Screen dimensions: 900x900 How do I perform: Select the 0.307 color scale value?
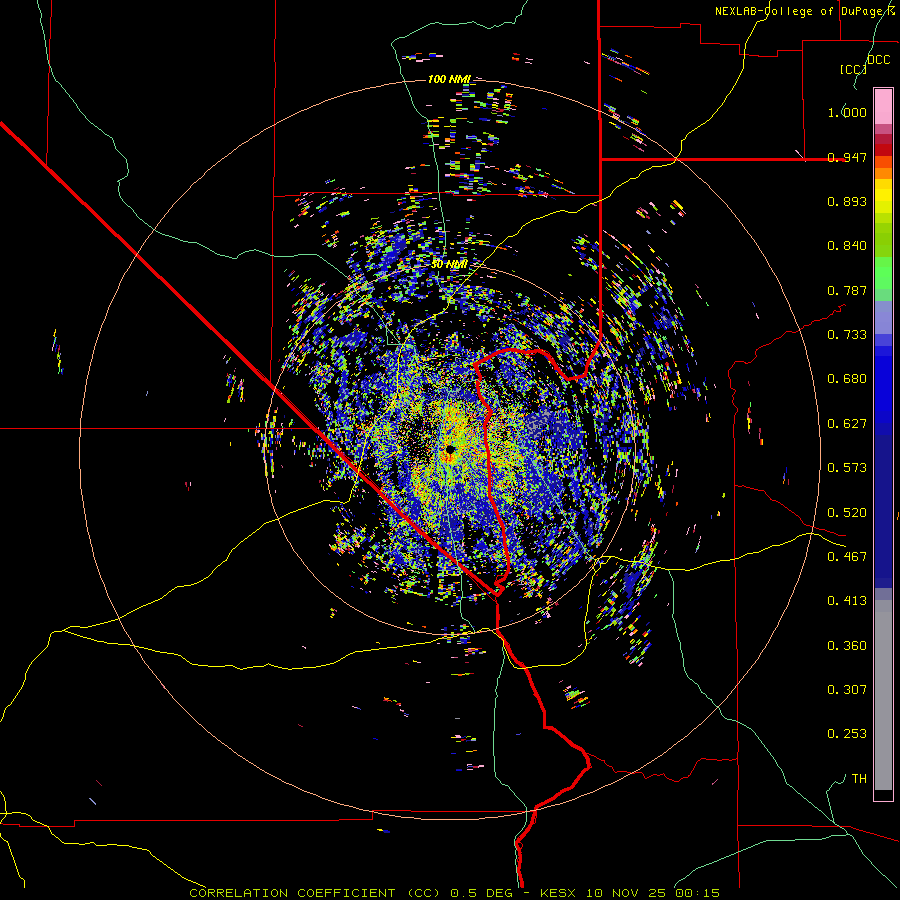click(847, 690)
